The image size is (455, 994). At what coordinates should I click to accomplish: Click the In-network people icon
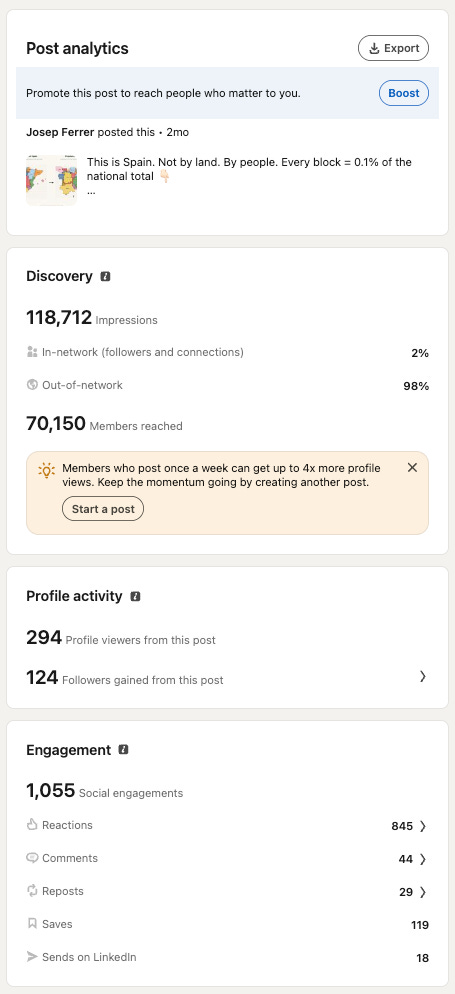click(32, 352)
